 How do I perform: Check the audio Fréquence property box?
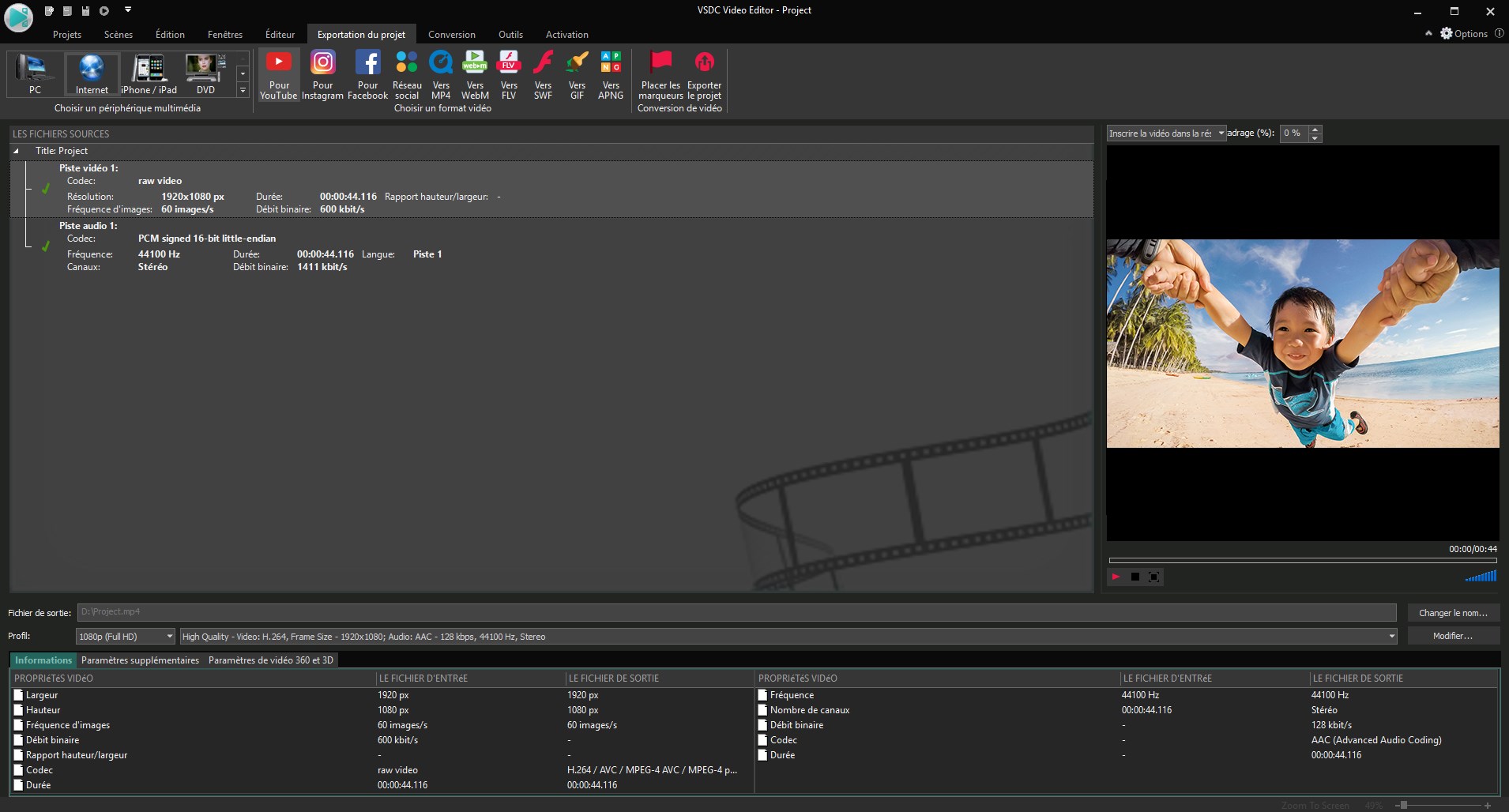(763, 695)
